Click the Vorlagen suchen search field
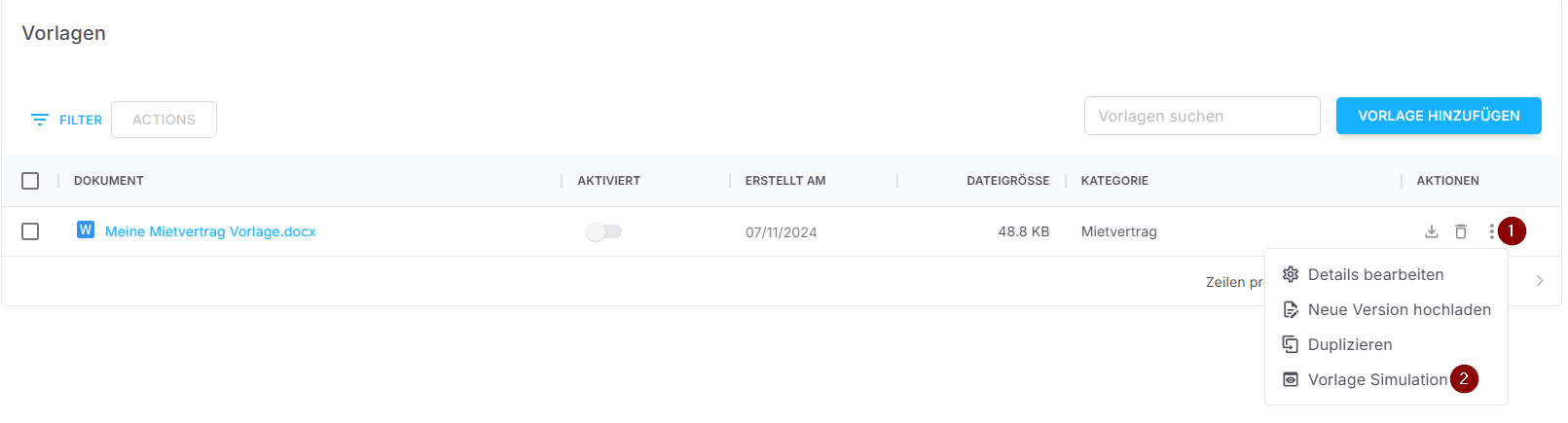1568x423 pixels. [1202, 116]
